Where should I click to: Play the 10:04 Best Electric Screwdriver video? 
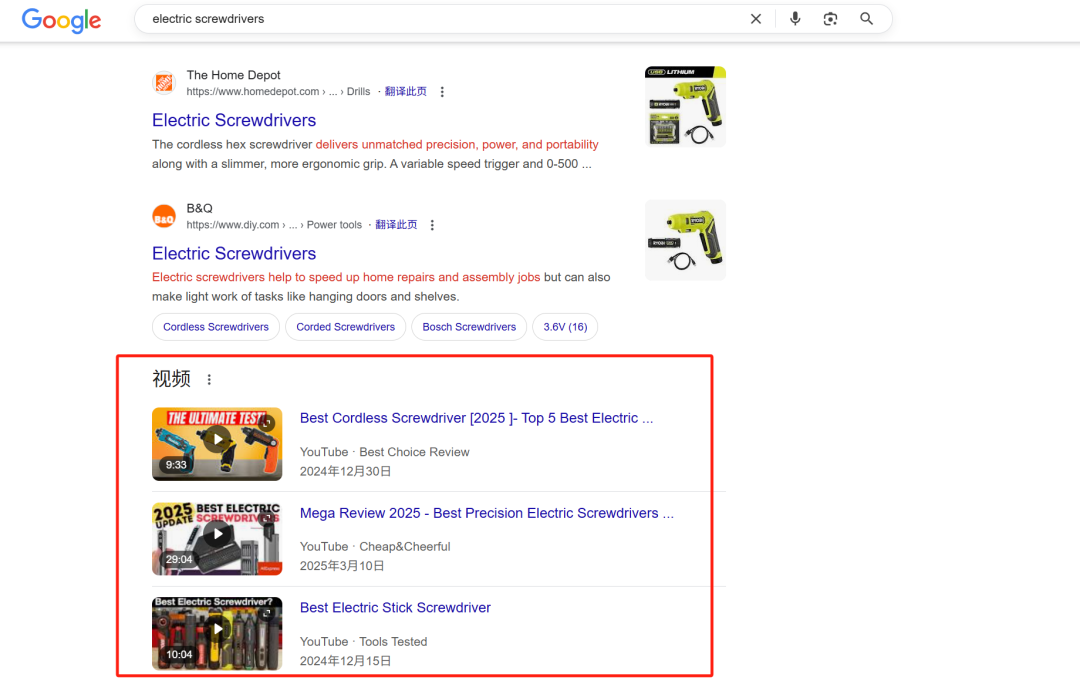(217, 633)
